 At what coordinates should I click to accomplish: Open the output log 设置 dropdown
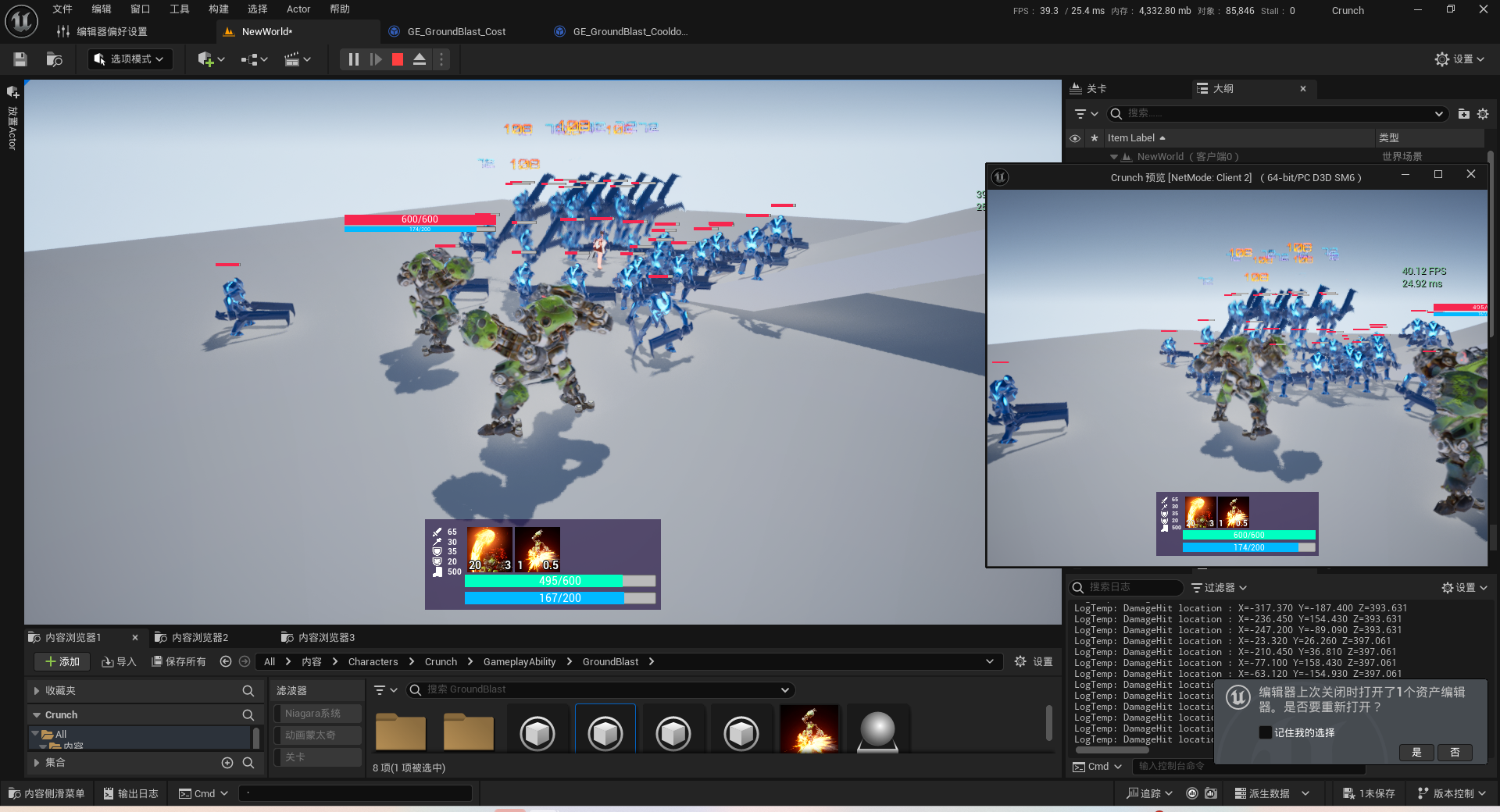1464,588
